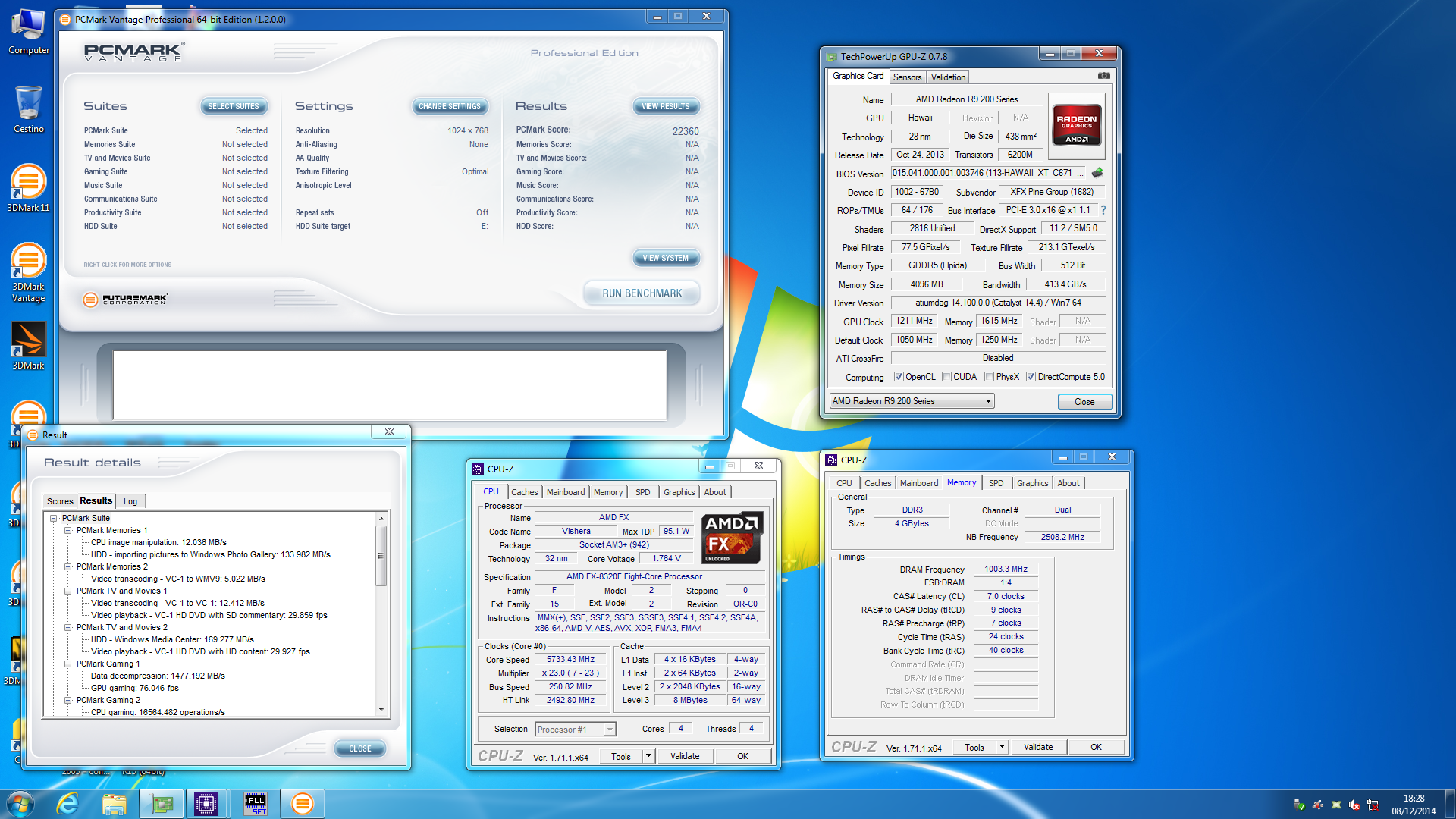Click the VIEW SYSTEM button
1456x819 pixels.
tap(666, 259)
